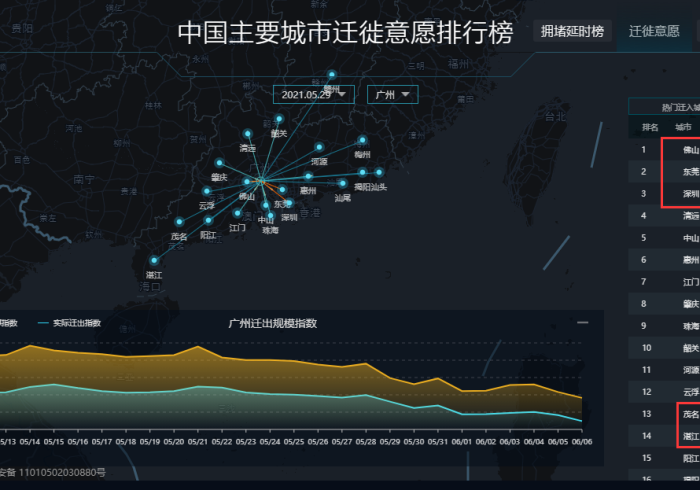
Task: Select the 珠海 map node
Action: pyautogui.click(x=271, y=216)
